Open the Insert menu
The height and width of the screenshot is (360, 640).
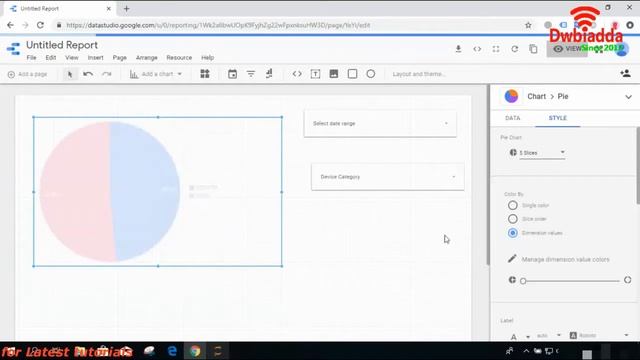tap(96, 58)
